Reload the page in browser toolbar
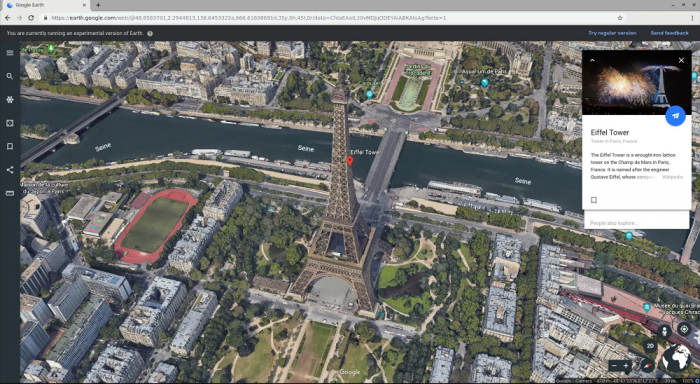The width and height of the screenshot is (700, 384). pos(31,18)
